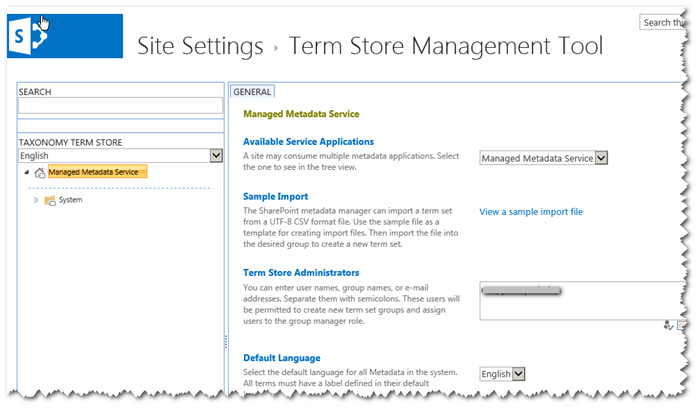
Task: Go to Site Settings breadcrumb link
Action: point(200,46)
